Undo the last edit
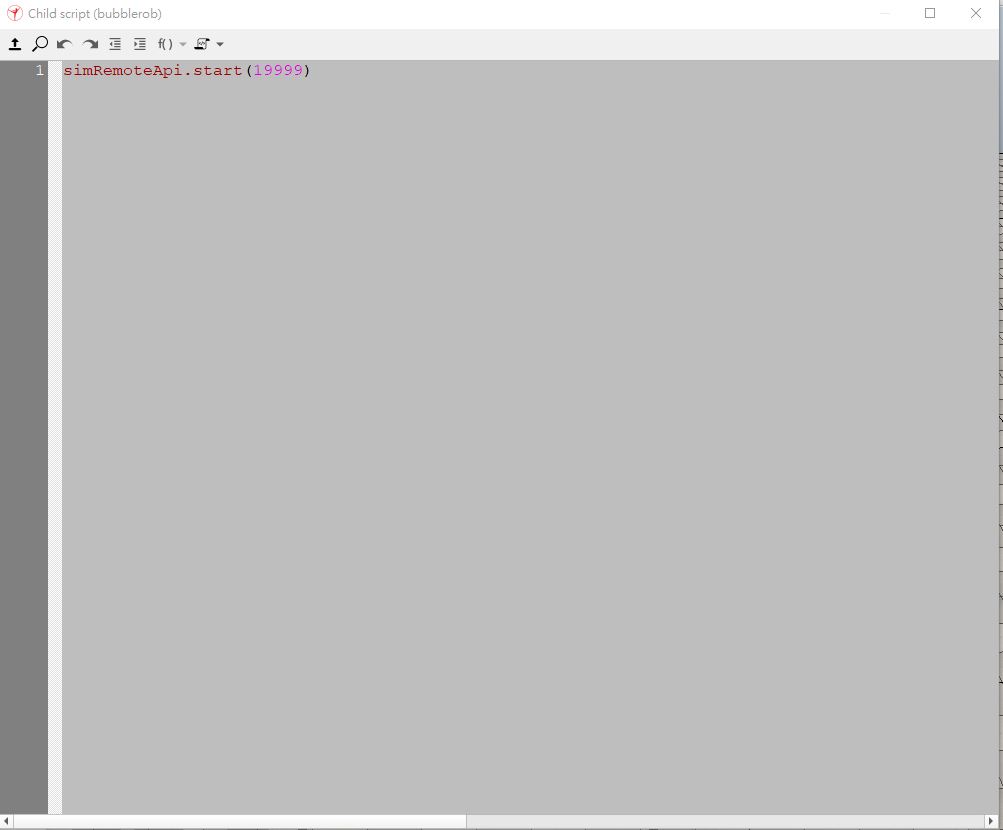 coord(65,44)
